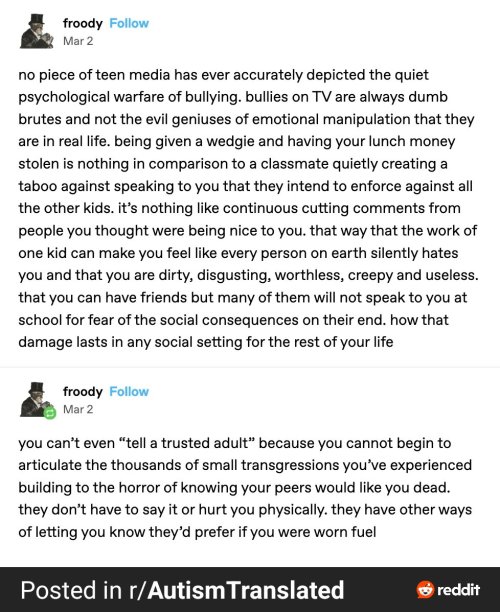Open froody's avatar on the first post
500x612 pixels.
pyautogui.click(x=36, y=31)
